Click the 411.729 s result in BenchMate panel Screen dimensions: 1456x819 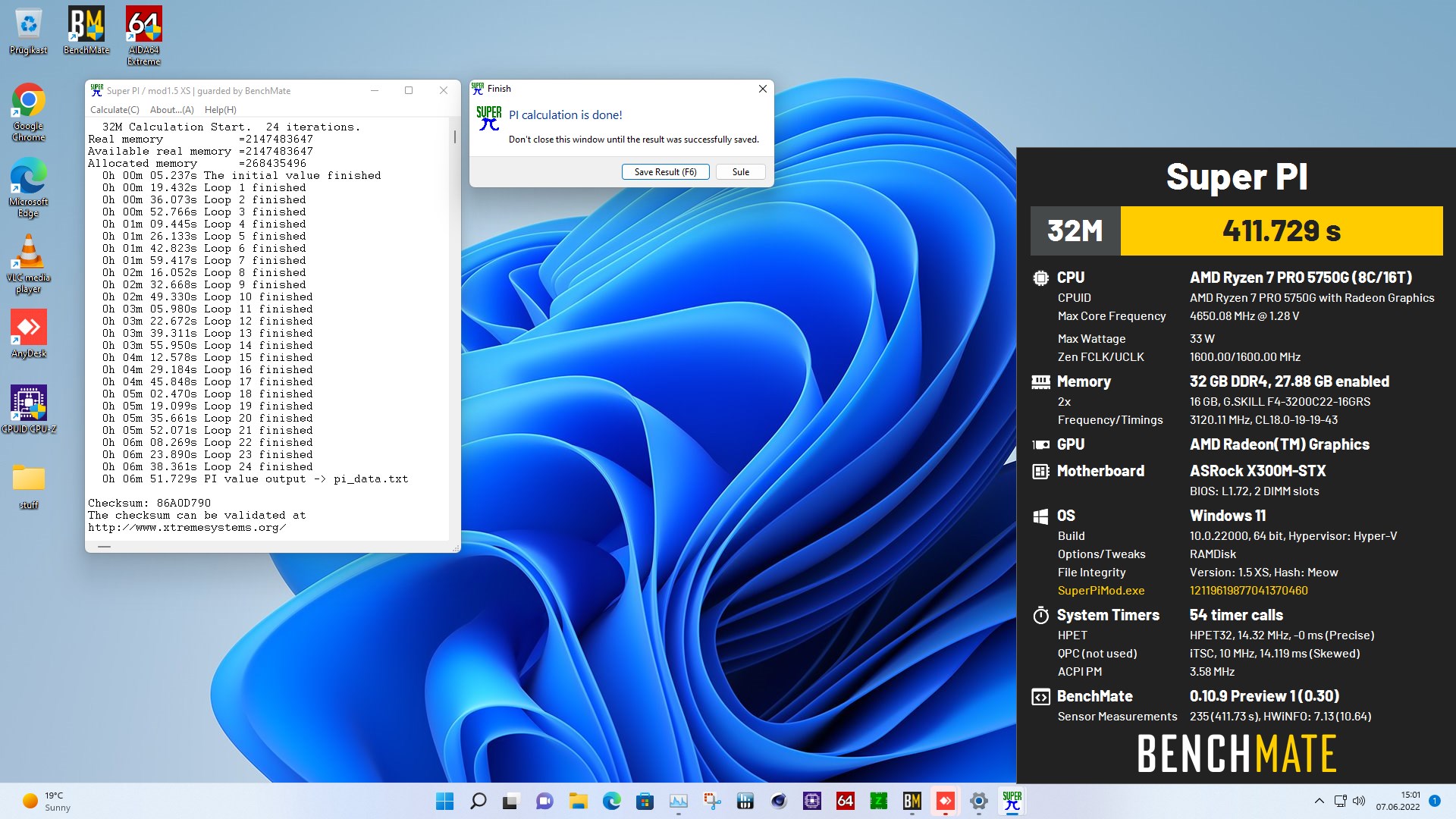coord(1282,231)
